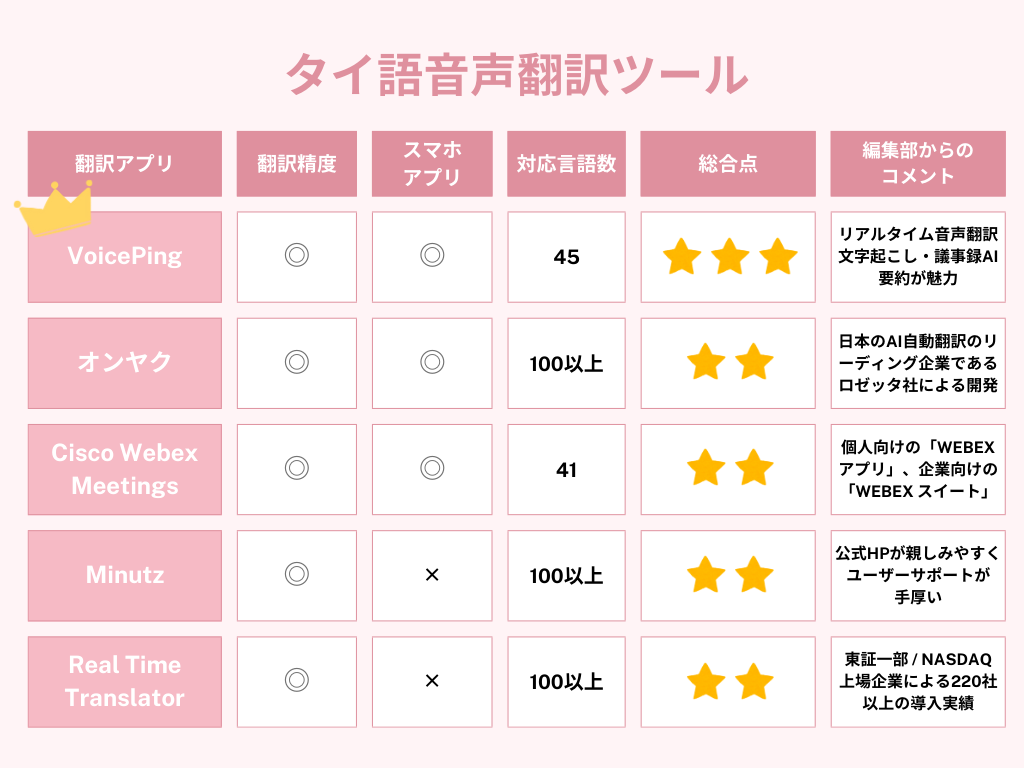Click the translation accuracy double-circle for オンヤク

click(296, 362)
